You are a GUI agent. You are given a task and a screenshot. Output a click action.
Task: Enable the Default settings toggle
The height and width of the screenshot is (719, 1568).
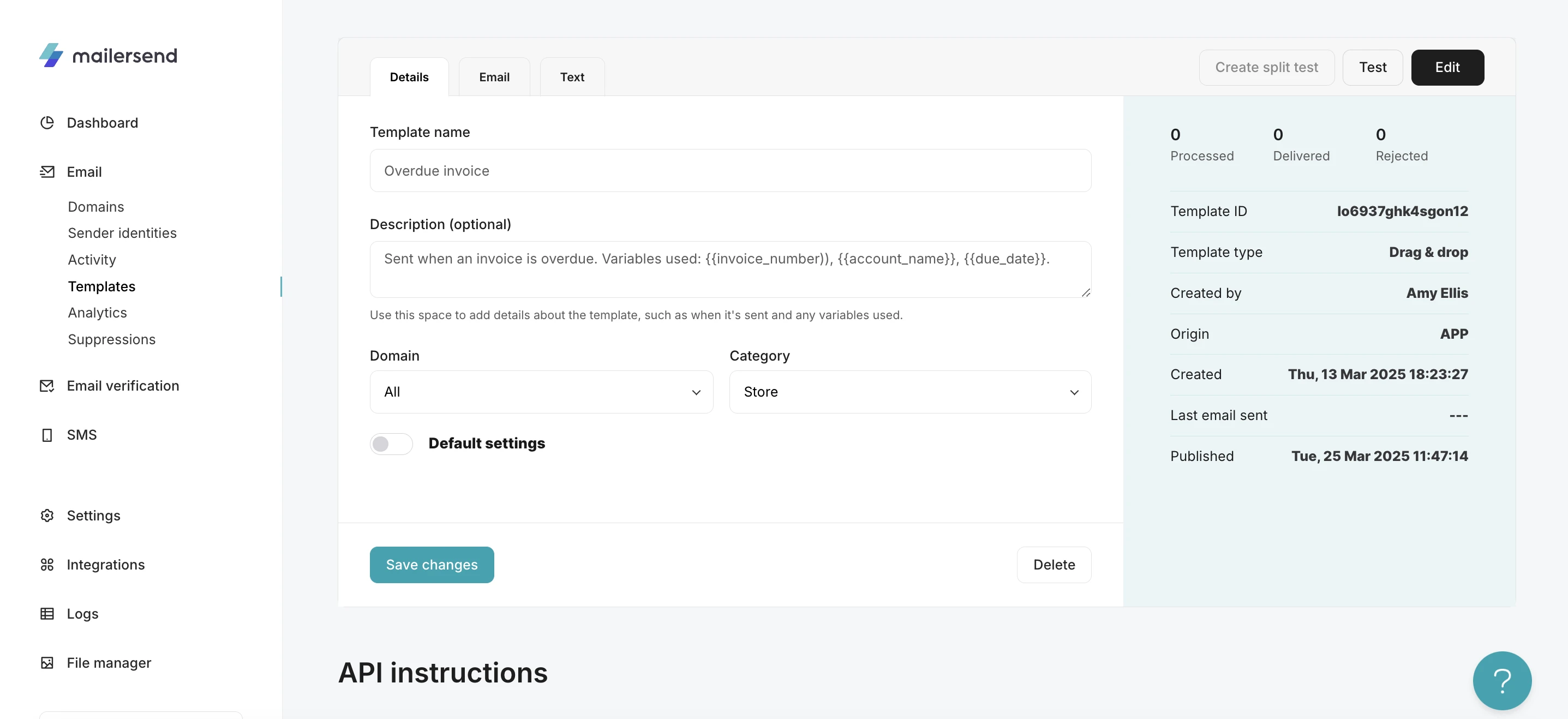pyautogui.click(x=391, y=444)
